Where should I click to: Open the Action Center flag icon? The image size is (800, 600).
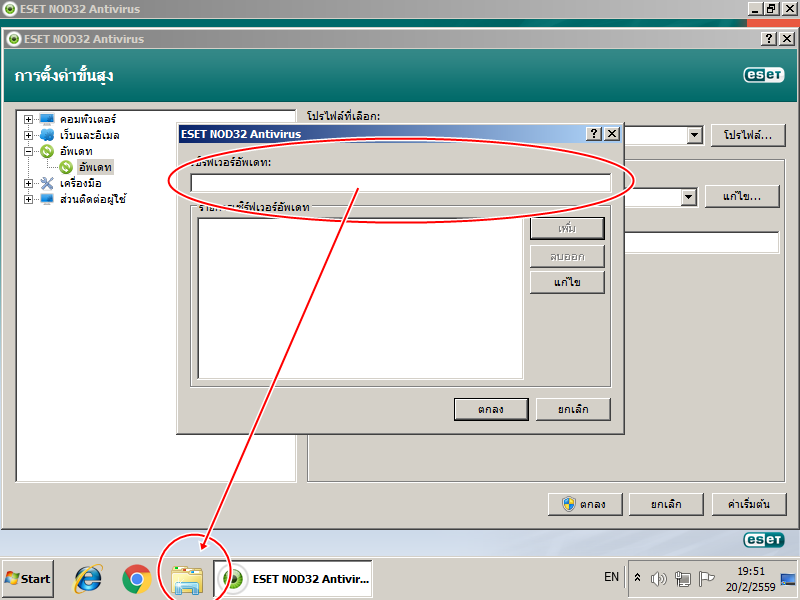click(x=706, y=579)
